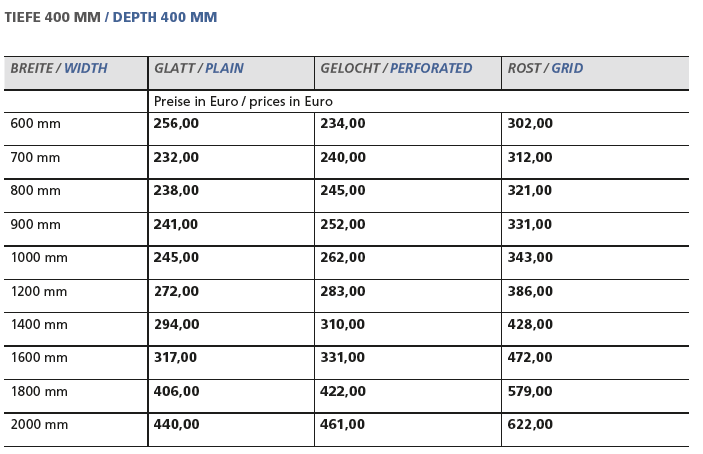Click plain price 256,00

pyautogui.click(x=176, y=123)
